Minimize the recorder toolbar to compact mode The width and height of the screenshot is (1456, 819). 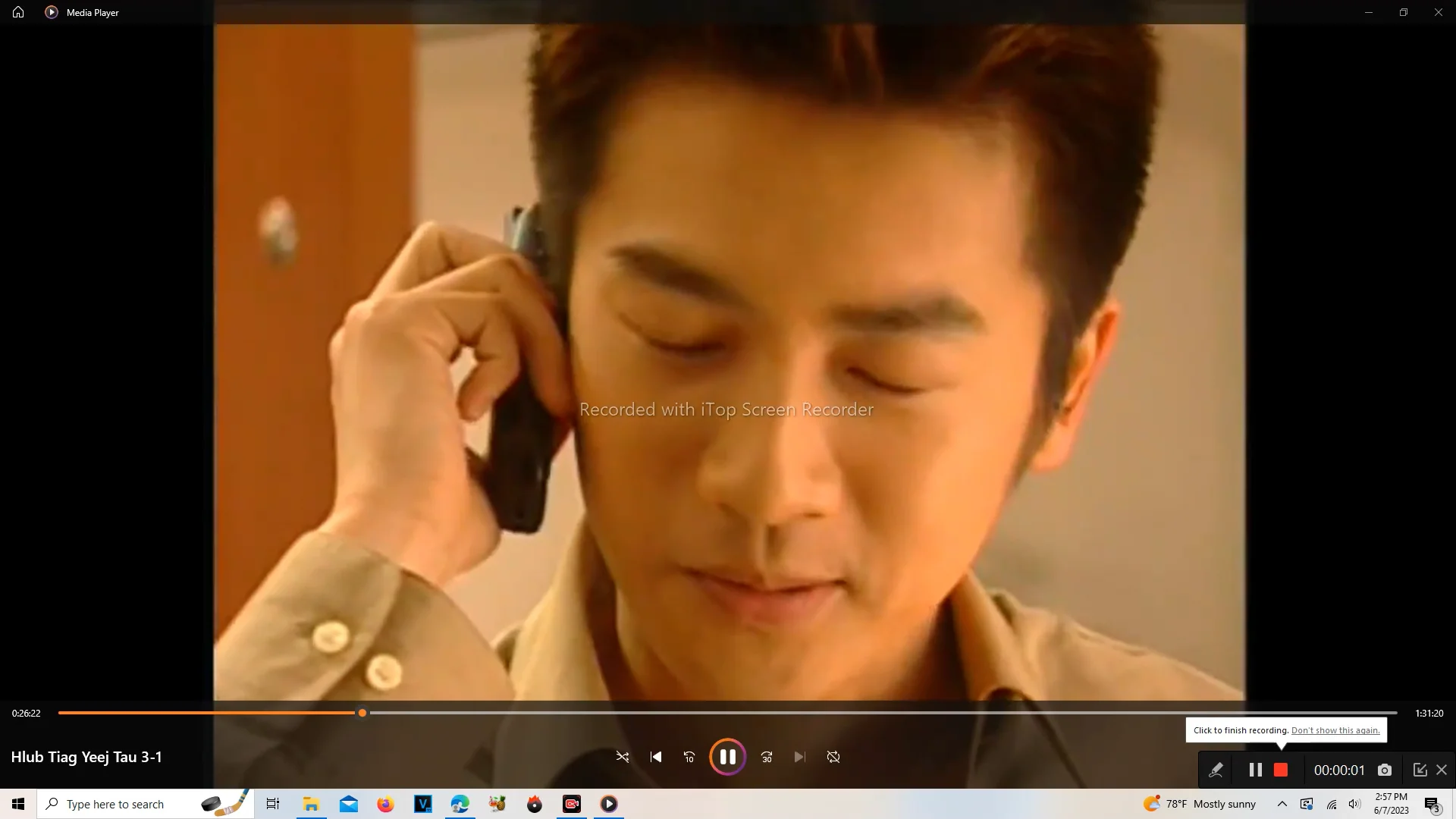point(1420,770)
